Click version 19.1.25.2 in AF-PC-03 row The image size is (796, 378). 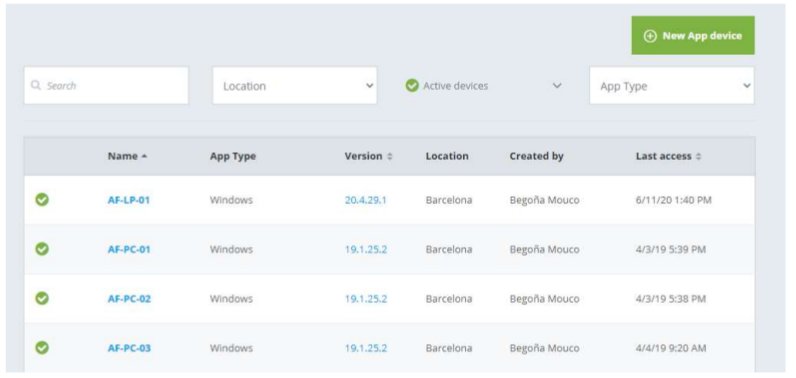tap(366, 348)
